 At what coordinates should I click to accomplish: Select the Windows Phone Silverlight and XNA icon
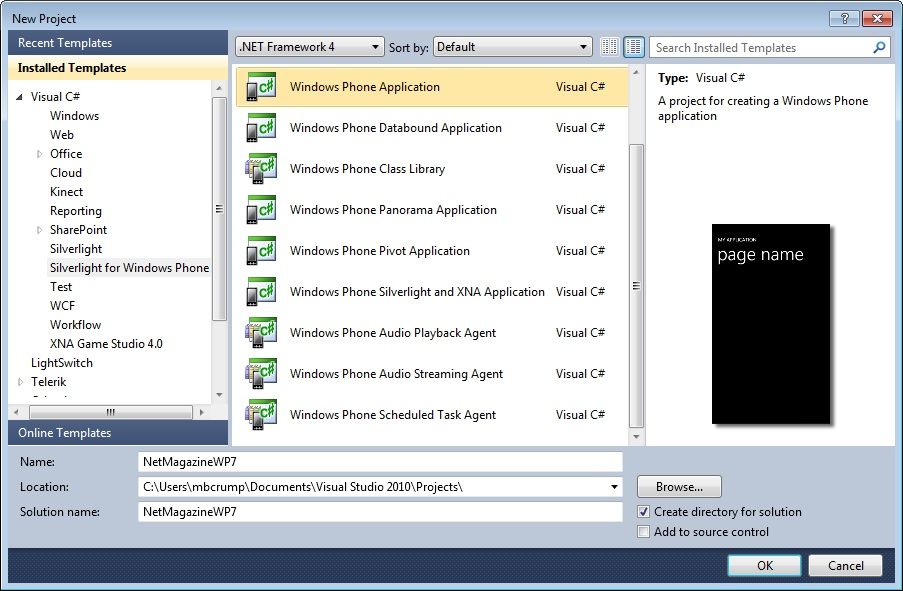click(x=261, y=292)
